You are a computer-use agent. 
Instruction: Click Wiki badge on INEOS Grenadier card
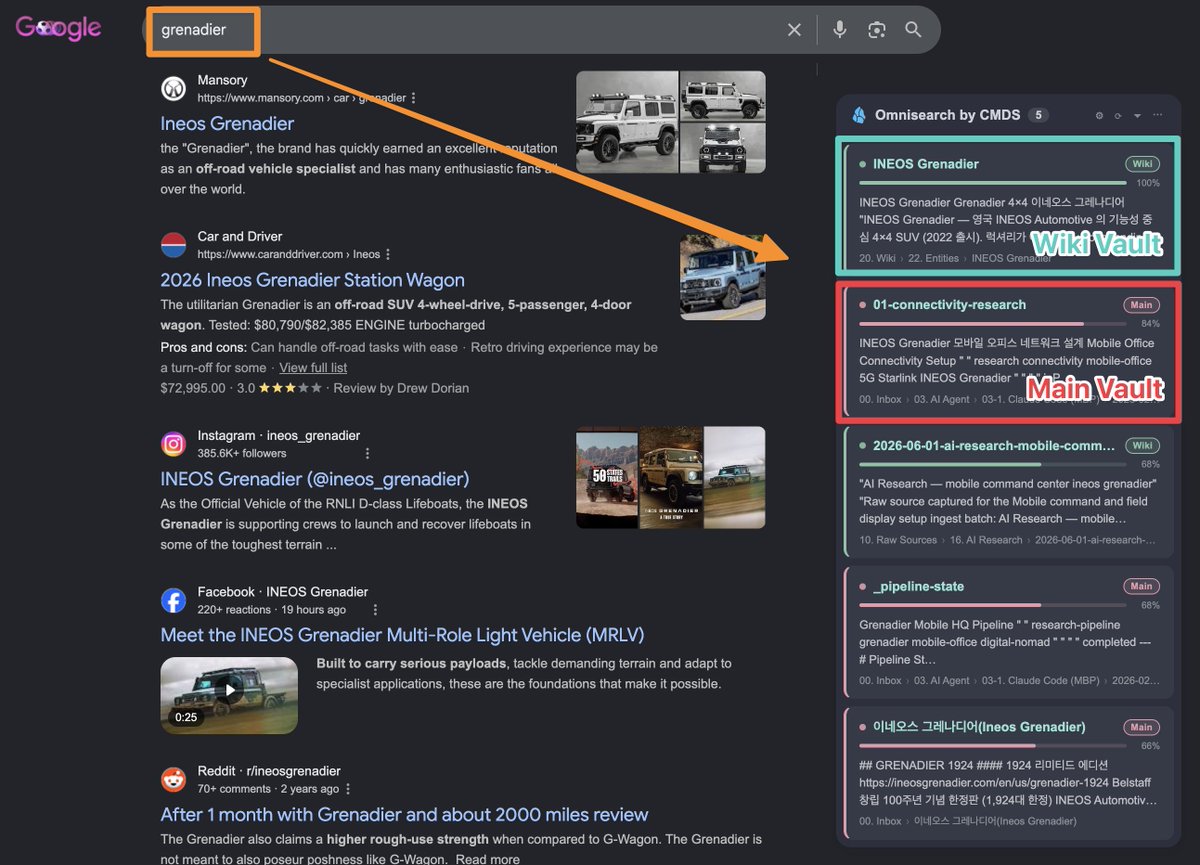click(x=1141, y=164)
